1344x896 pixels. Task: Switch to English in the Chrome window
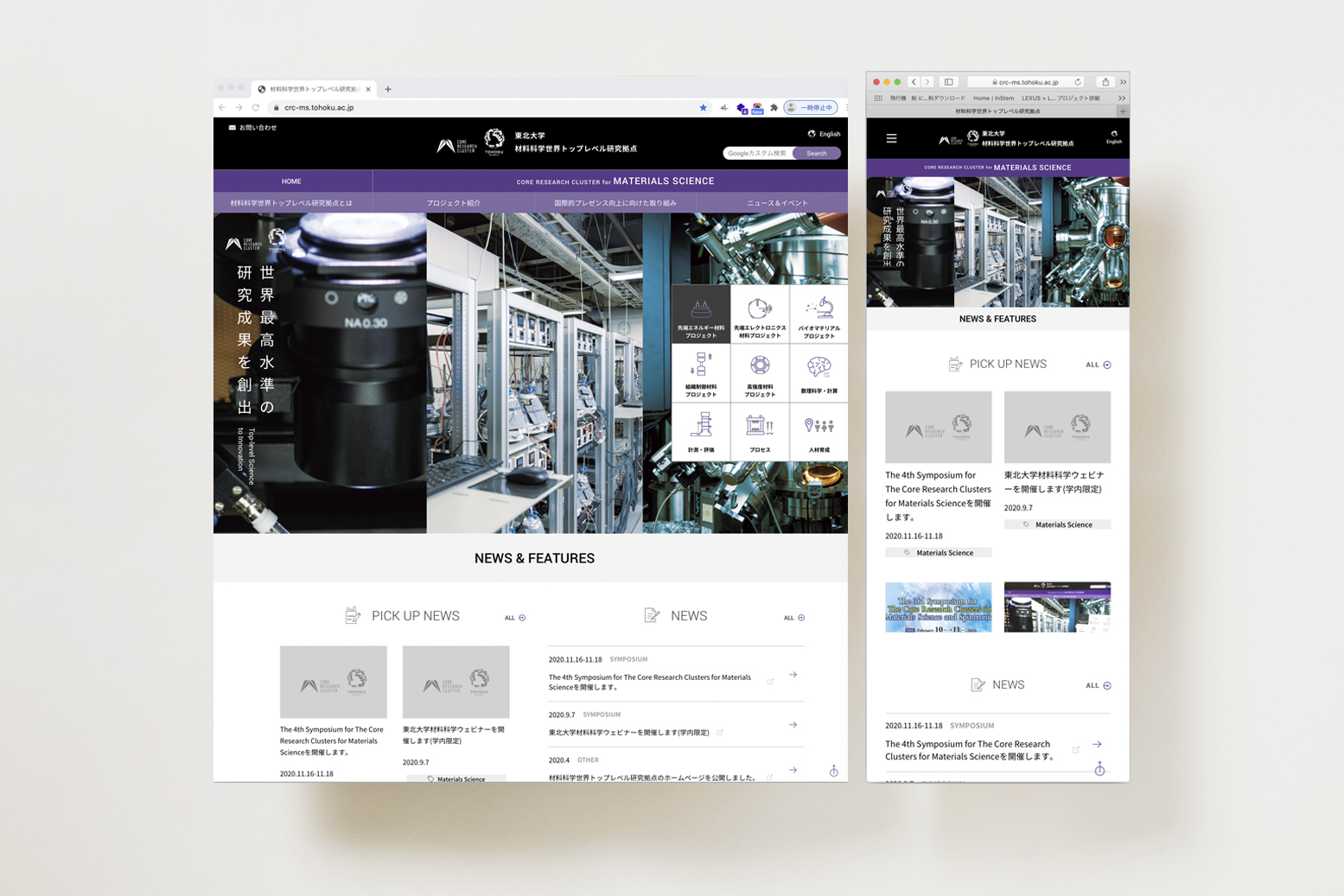coord(824,134)
